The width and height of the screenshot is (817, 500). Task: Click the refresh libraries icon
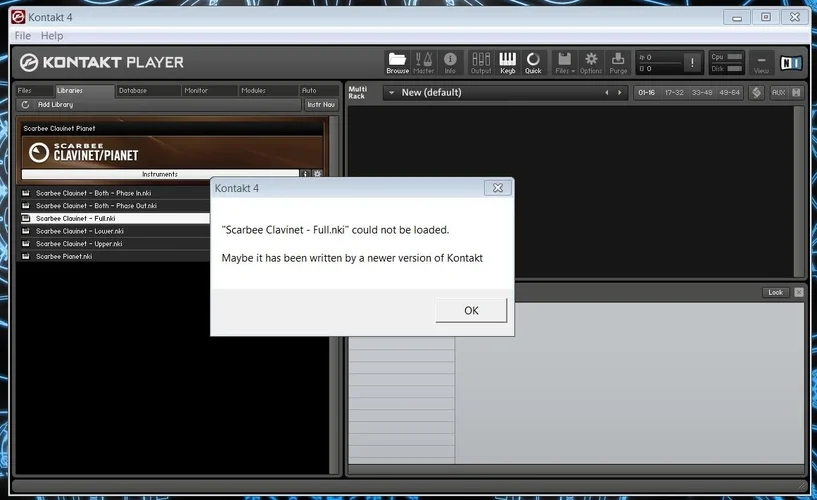tap(25, 105)
